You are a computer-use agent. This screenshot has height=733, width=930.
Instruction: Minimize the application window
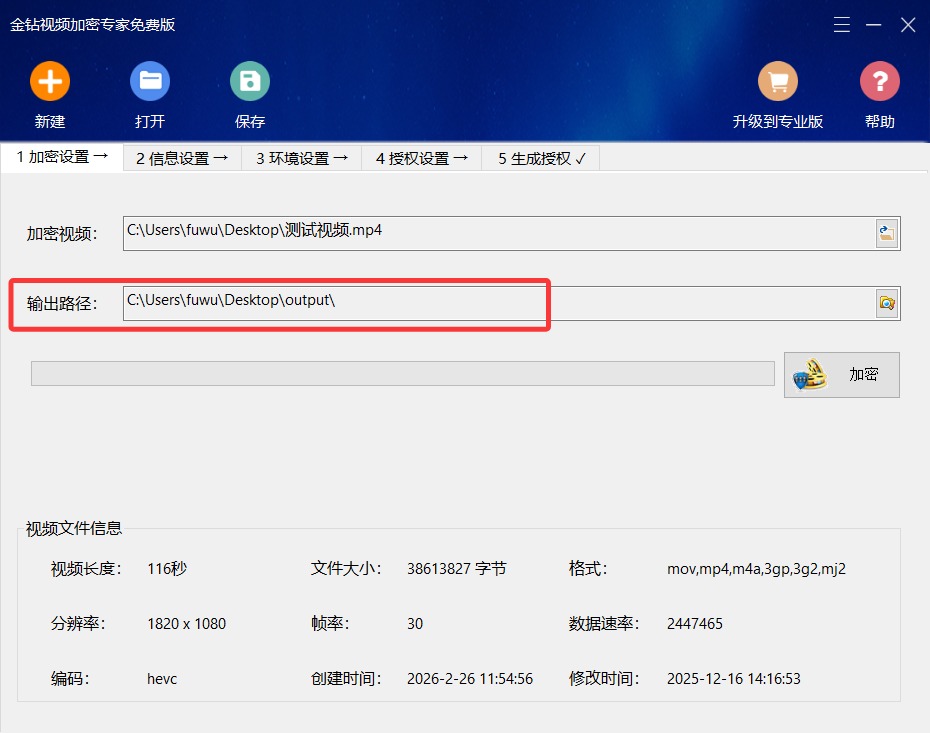click(x=874, y=25)
